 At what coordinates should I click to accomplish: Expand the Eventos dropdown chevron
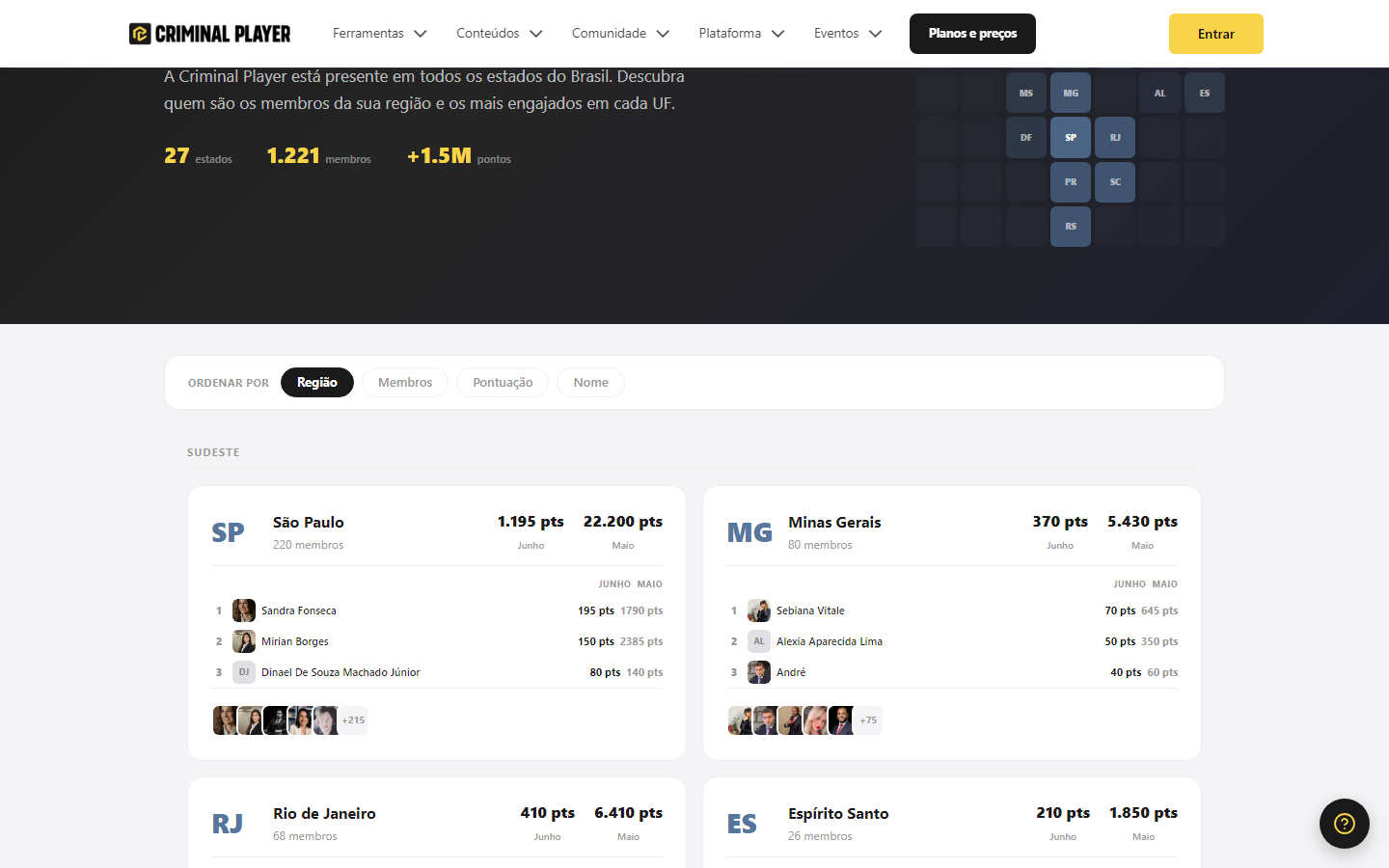click(875, 34)
